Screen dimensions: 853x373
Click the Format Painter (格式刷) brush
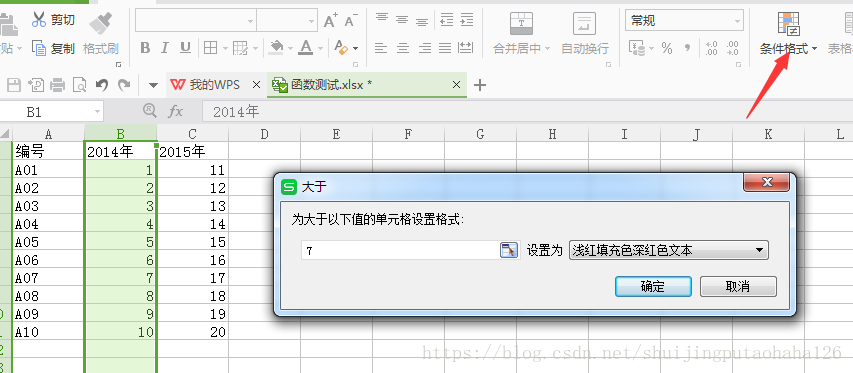coord(101,35)
